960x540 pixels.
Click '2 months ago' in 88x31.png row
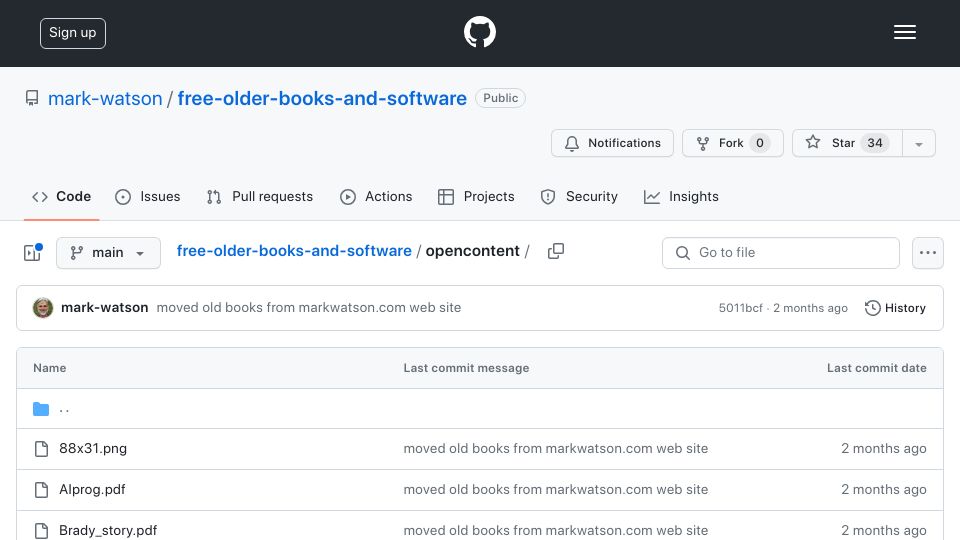(x=883, y=449)
